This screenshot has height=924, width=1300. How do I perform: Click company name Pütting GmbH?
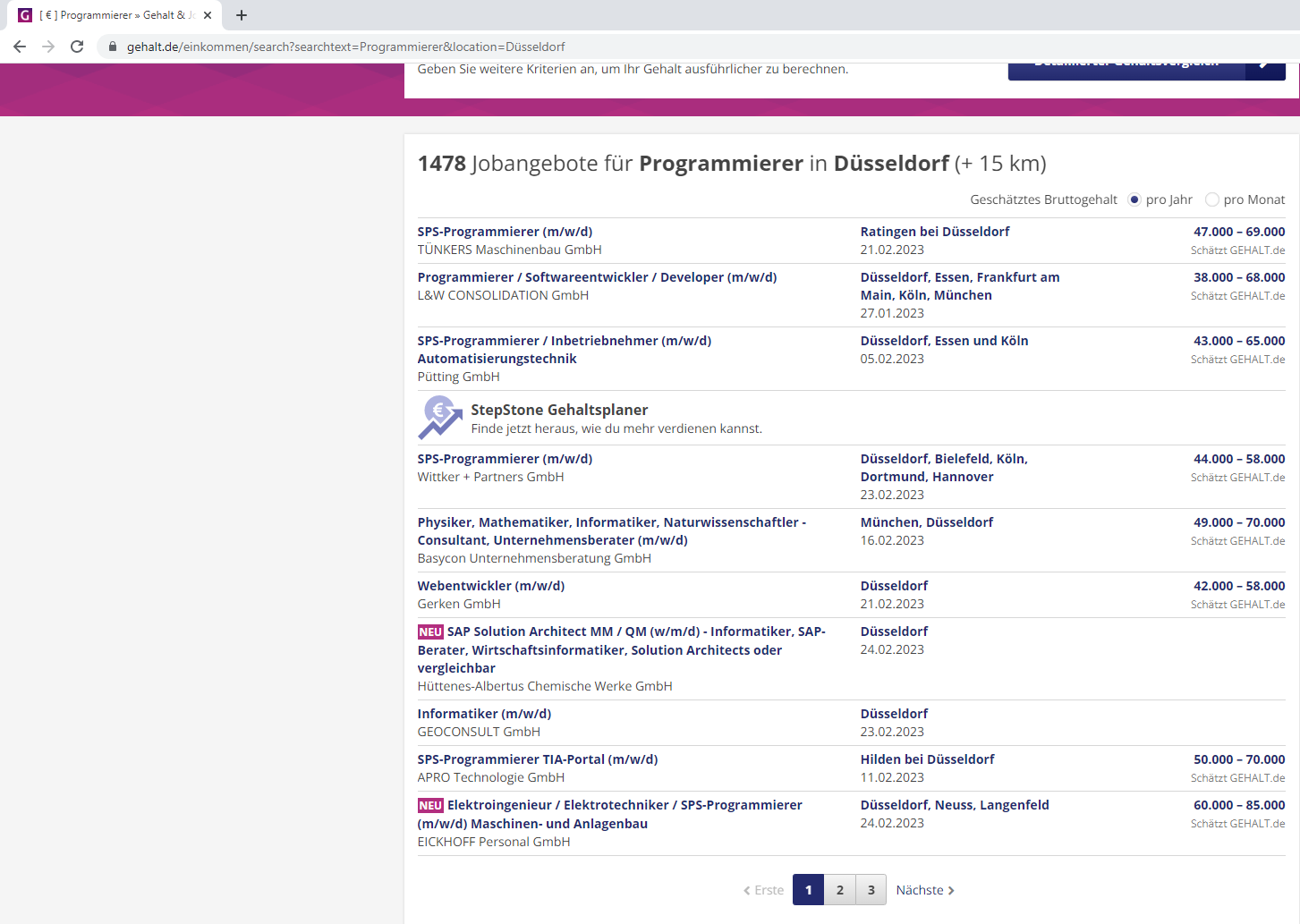(459, 377)
